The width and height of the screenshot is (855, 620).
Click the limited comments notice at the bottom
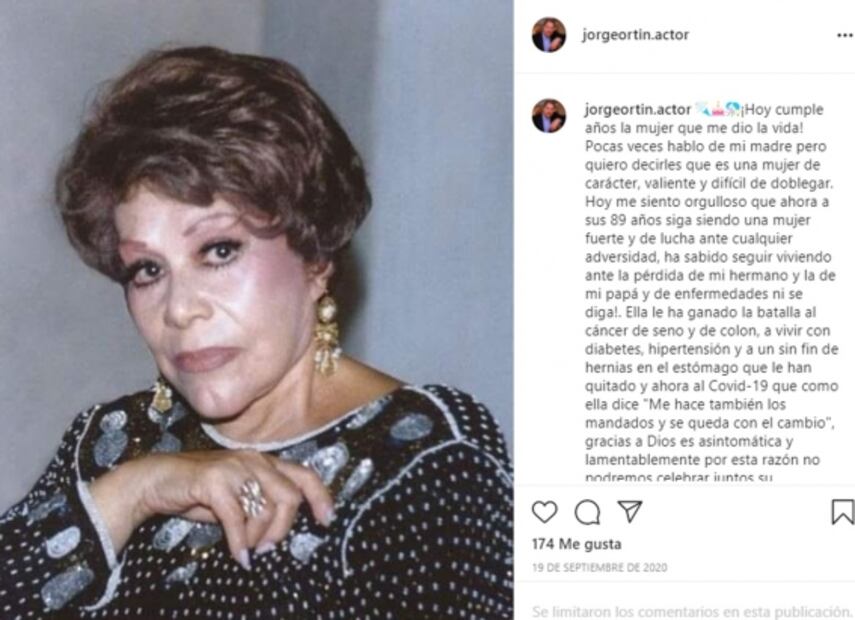coord(691,611)
